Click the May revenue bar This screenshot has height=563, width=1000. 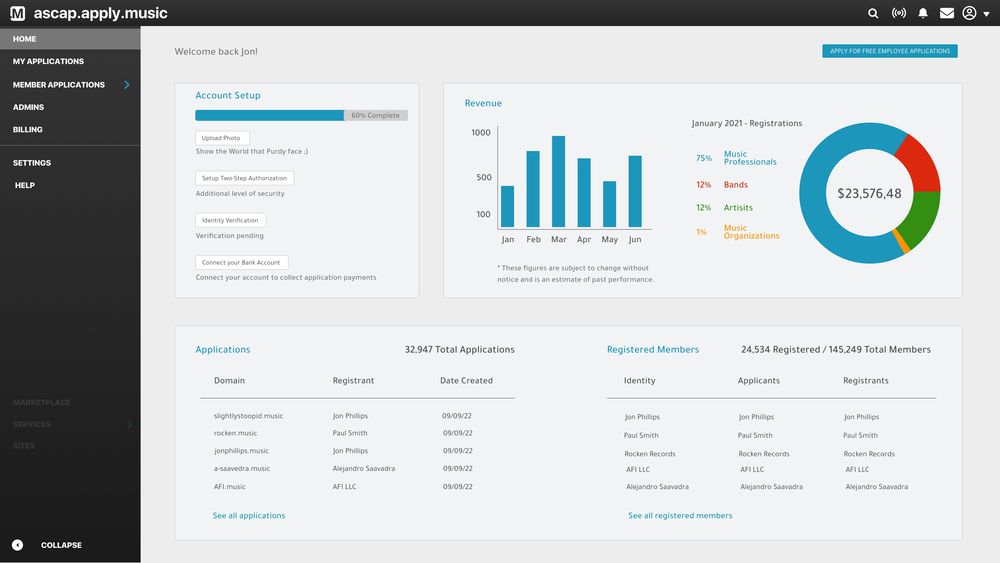(x=609, y=204)
